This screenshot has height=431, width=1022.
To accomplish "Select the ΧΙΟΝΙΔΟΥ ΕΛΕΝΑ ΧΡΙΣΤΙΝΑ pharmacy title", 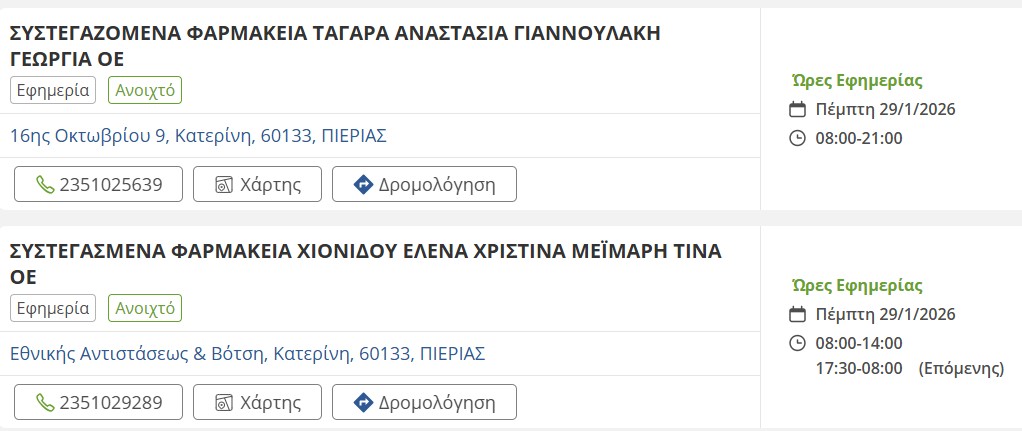I will tap(365, 263).
